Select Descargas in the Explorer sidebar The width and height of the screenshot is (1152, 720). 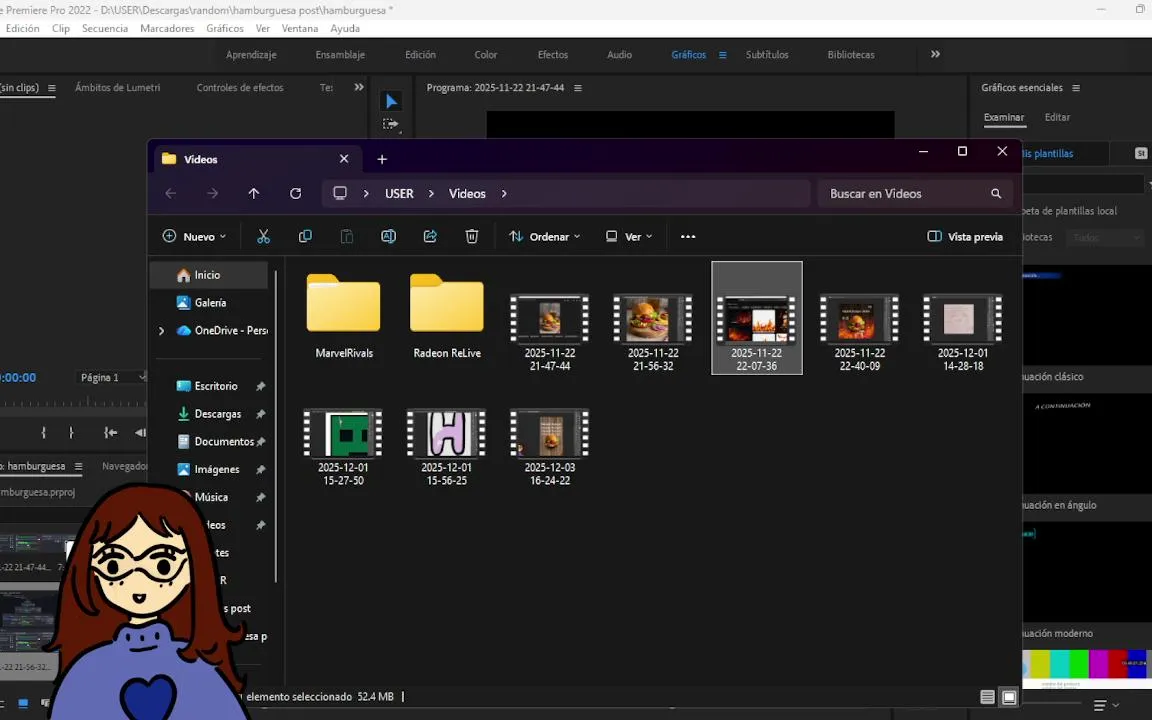click(218, 414)
